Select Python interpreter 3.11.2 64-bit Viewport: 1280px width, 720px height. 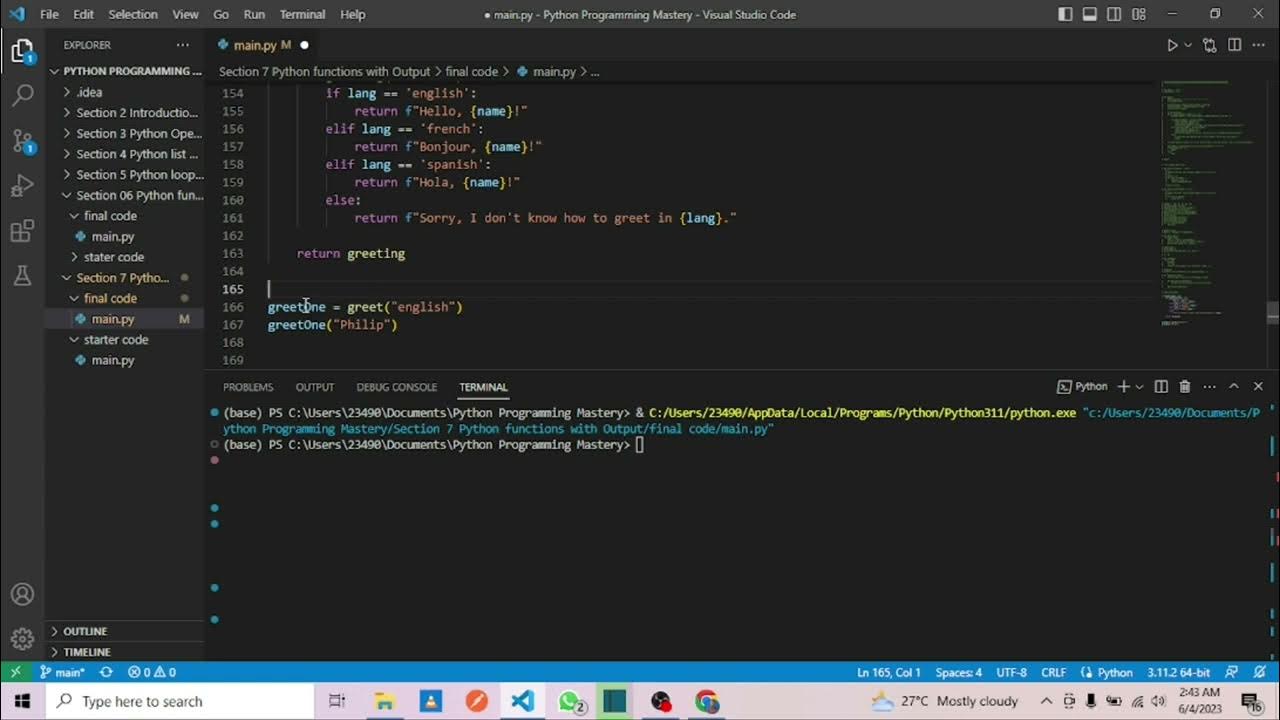click(1178, 672)
